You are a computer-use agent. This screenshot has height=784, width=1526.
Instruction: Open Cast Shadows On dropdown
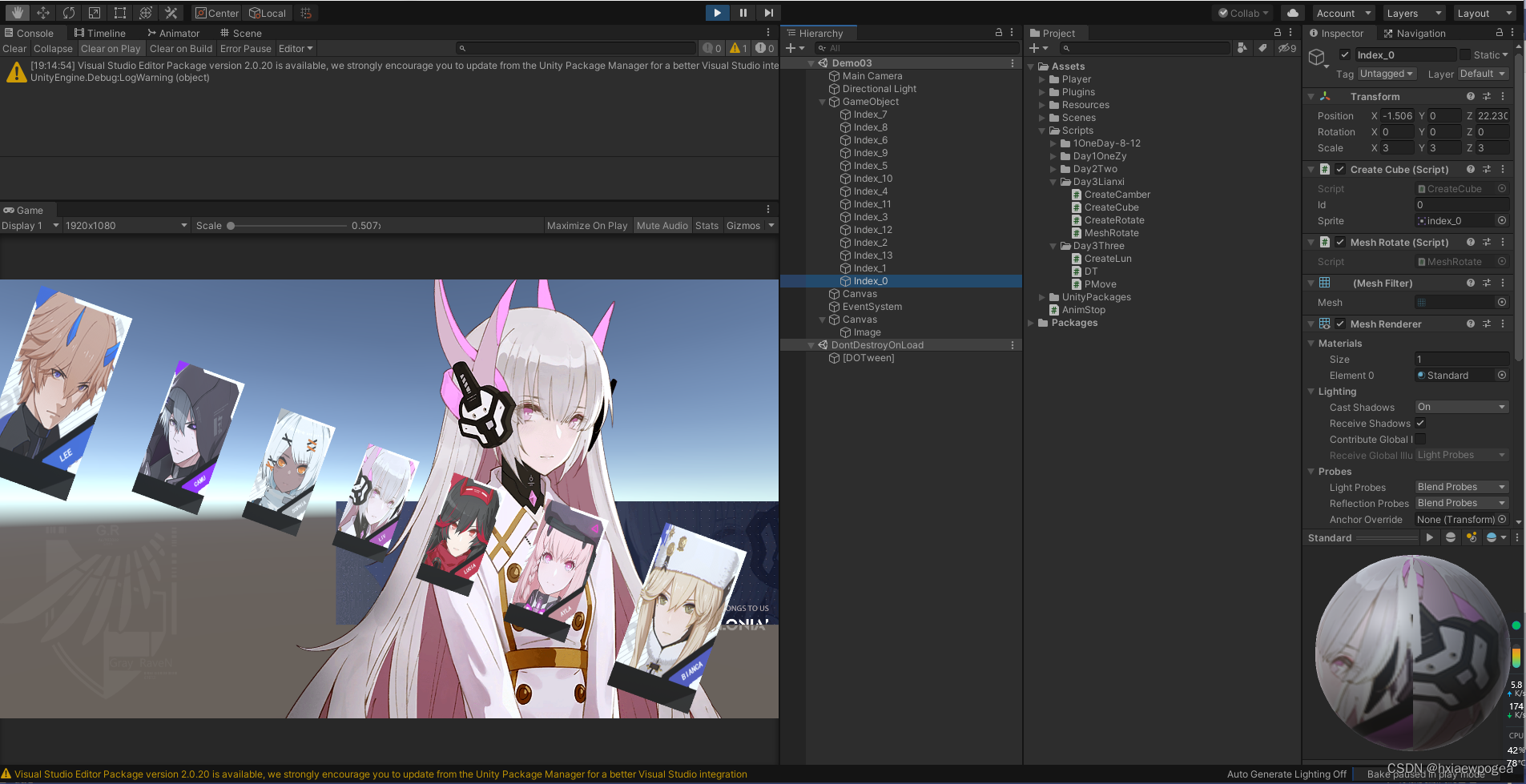1462,407
